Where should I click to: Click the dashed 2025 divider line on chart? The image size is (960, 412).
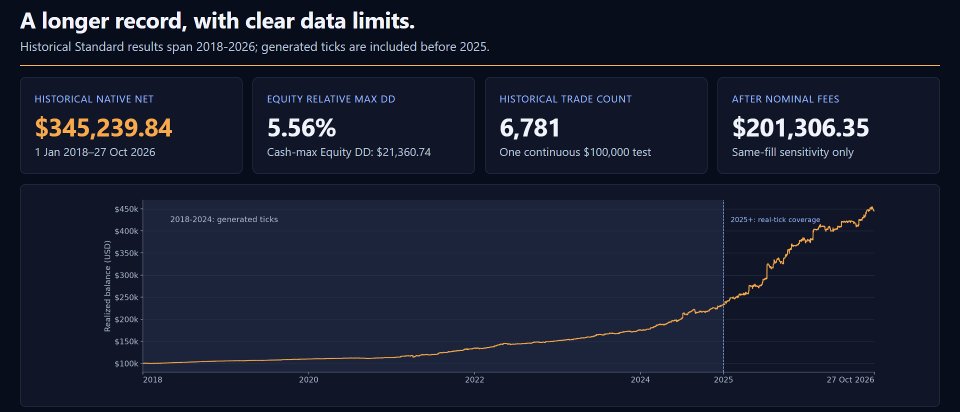(x=724, y=286)
